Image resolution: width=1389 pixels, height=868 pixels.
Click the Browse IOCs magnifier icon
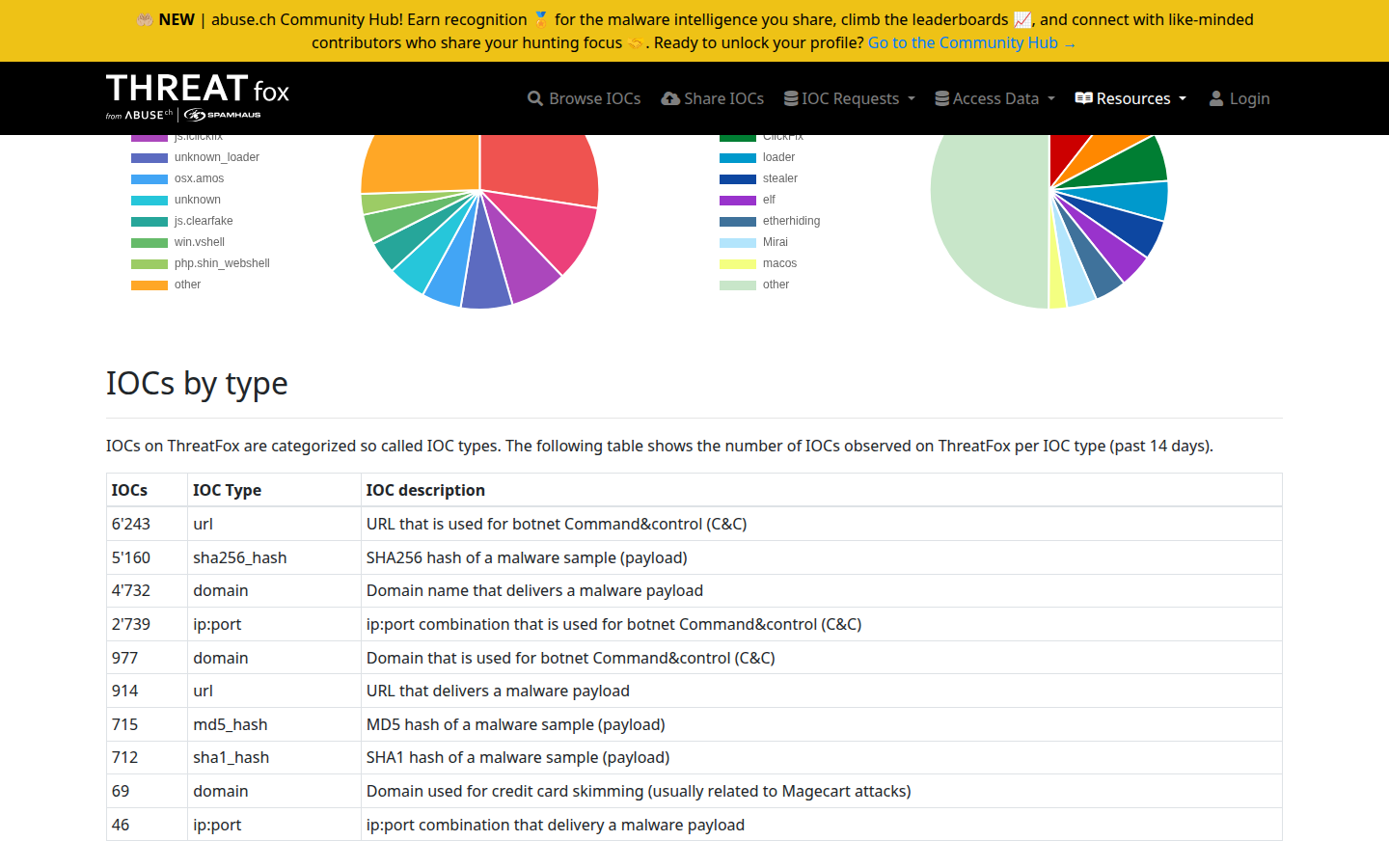coord(535,98)
